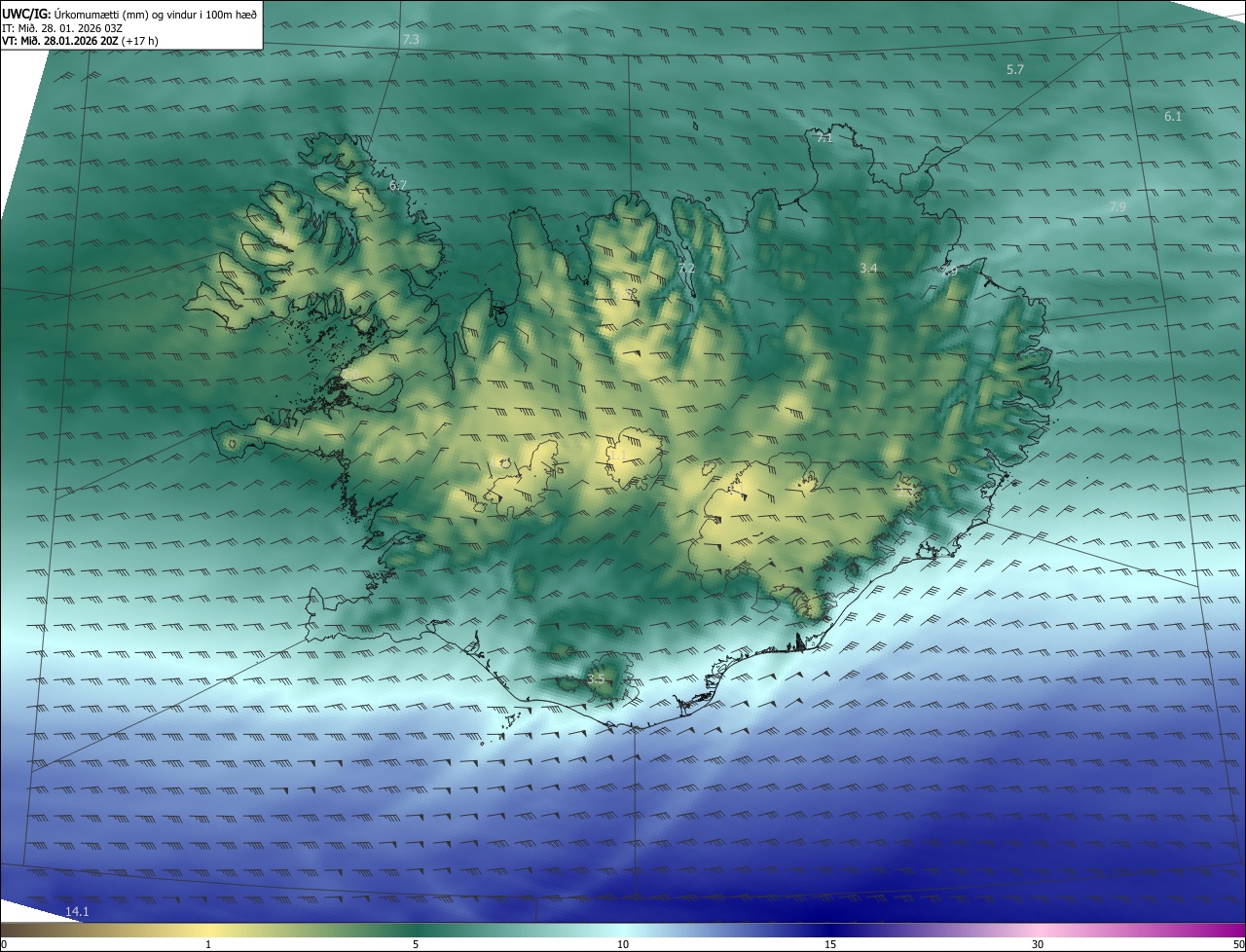Click the 10 tick on the color scale
The height and width of the screenshot is (952, 1246).
(x=623, y=944)
